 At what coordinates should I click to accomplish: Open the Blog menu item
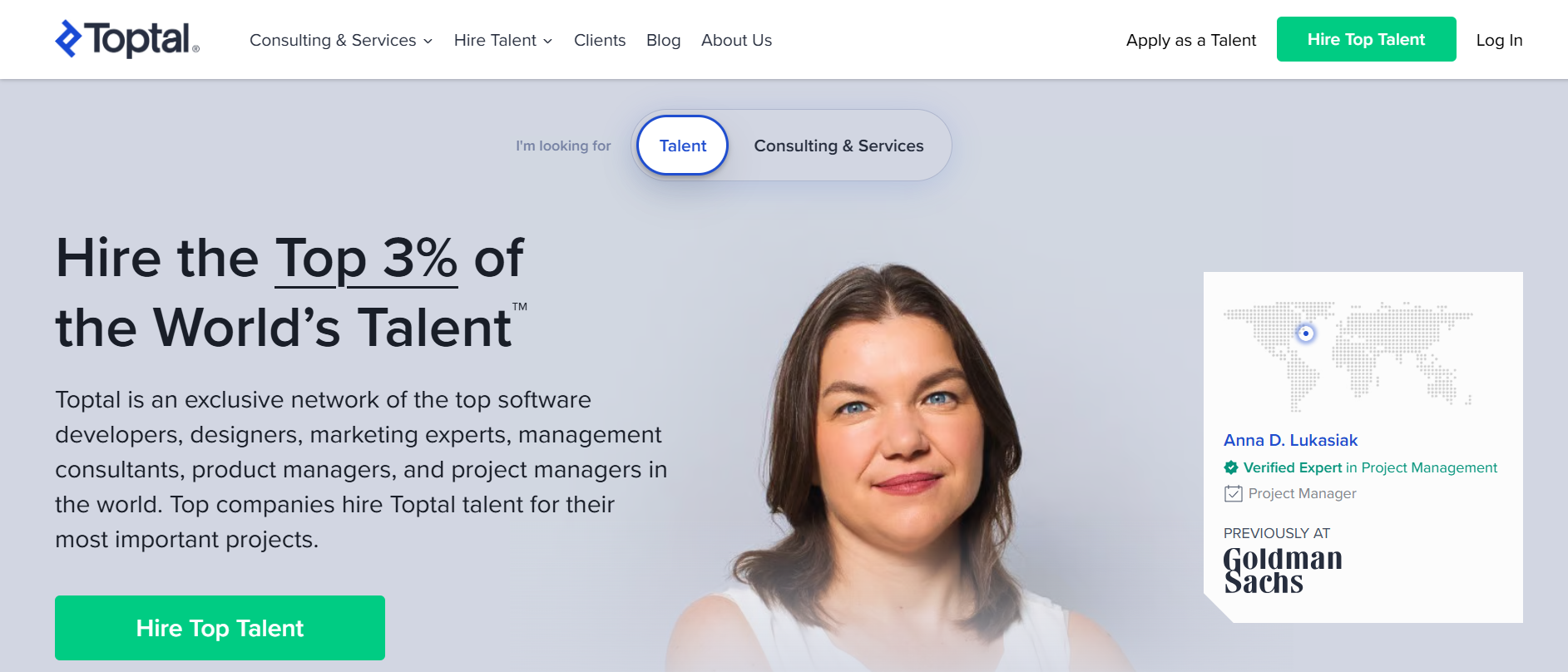(663, 40)
